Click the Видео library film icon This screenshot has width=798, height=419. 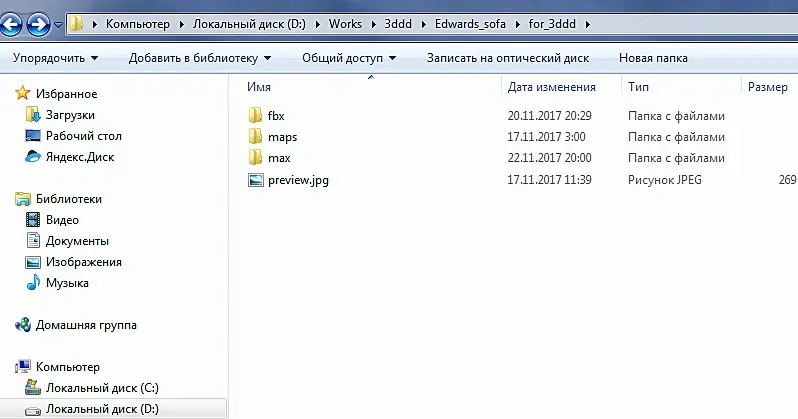coord(33,220)
